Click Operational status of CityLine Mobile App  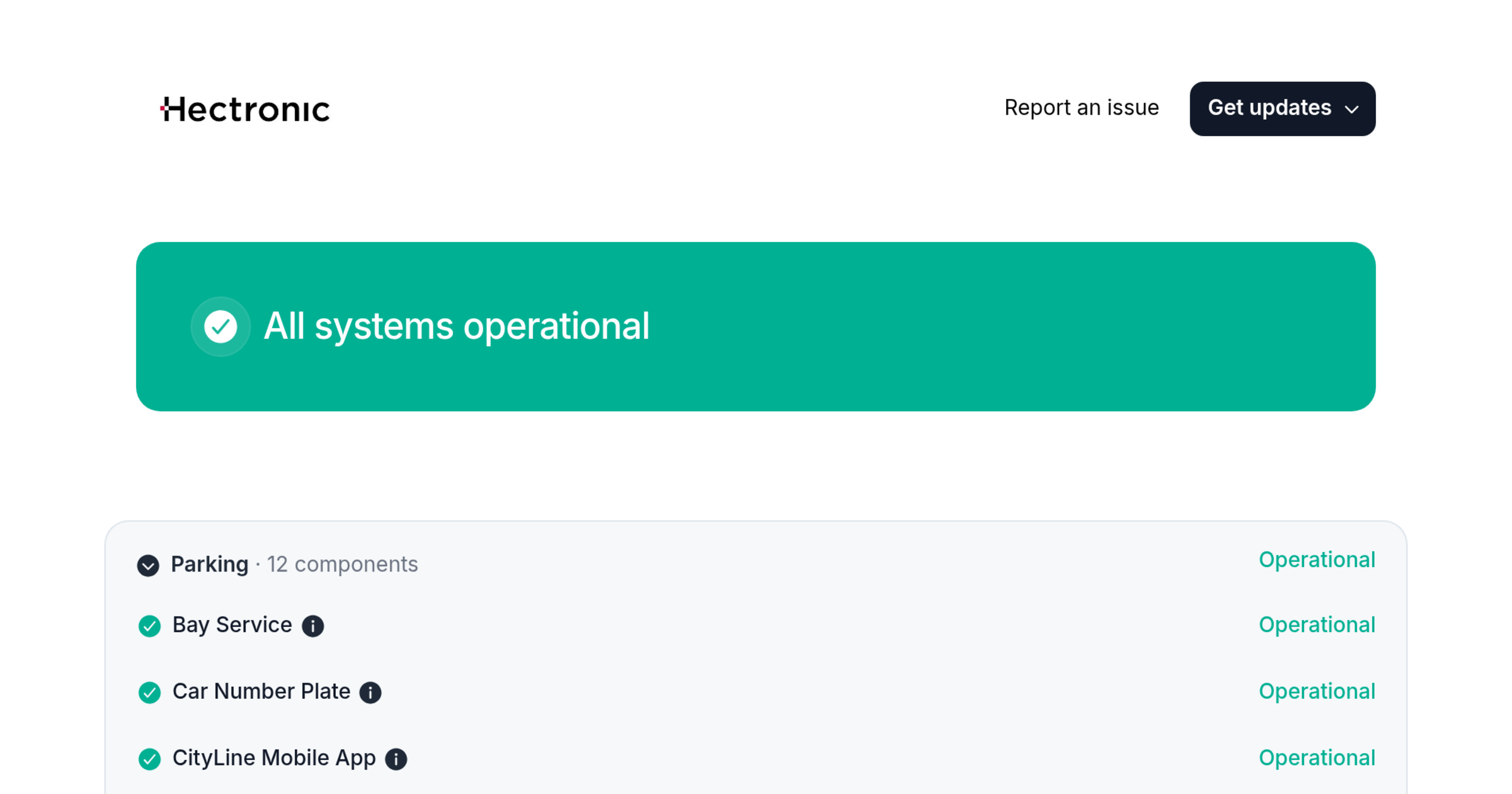click(x=1317, y=758)
